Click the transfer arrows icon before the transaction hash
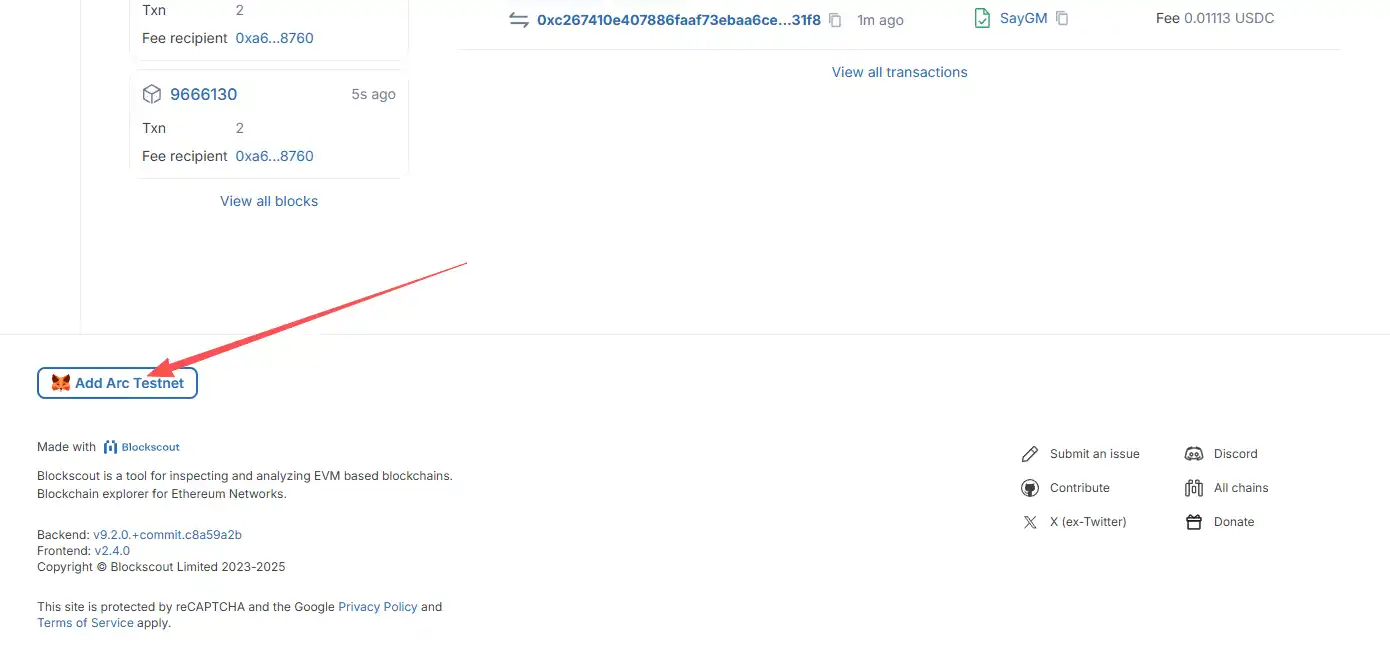Screen dimensions: 1390x646 pos(517,19)
